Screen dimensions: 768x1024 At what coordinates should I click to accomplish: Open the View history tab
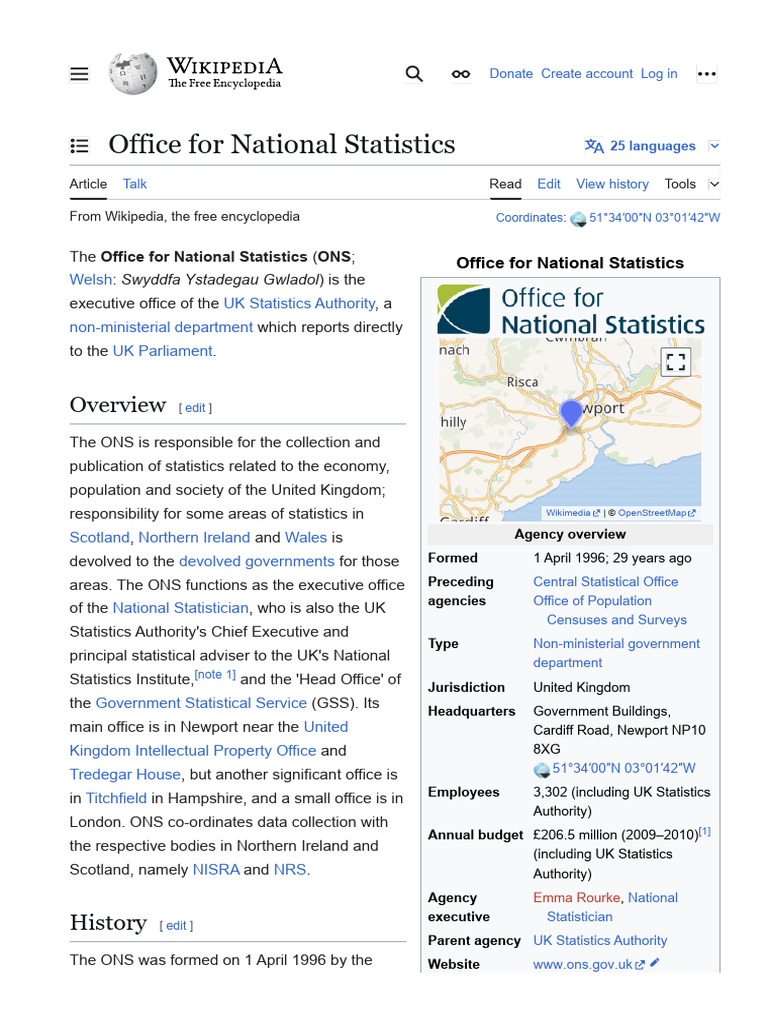click(x=612, y=184)
